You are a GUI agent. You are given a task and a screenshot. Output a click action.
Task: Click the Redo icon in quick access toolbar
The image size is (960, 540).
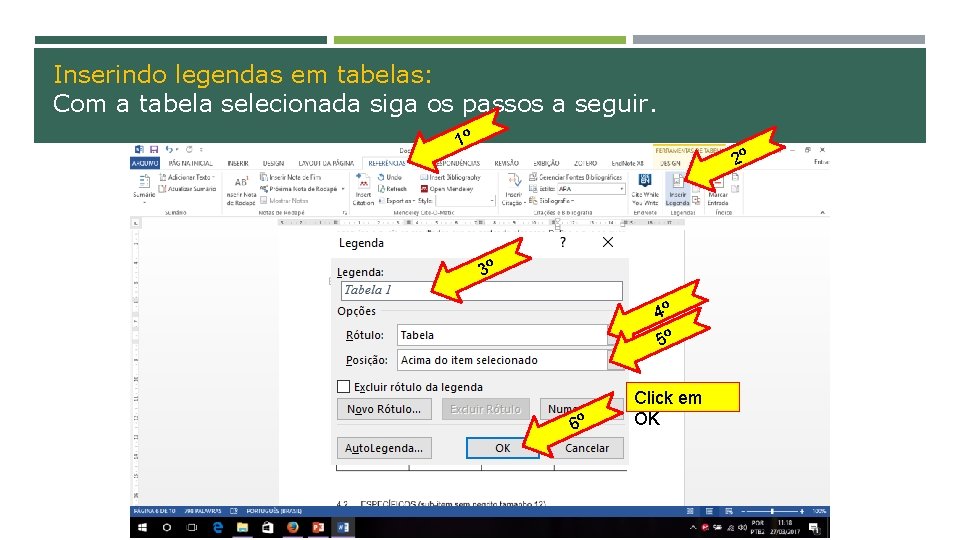pyautogui.click(x=189, y=149)
